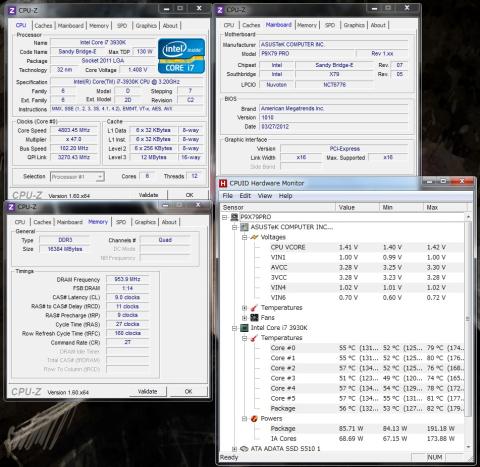Click the DRAM Frequency value field
Image resolution: width=480 pixels, height=467 pixels.
click(127, 279)
